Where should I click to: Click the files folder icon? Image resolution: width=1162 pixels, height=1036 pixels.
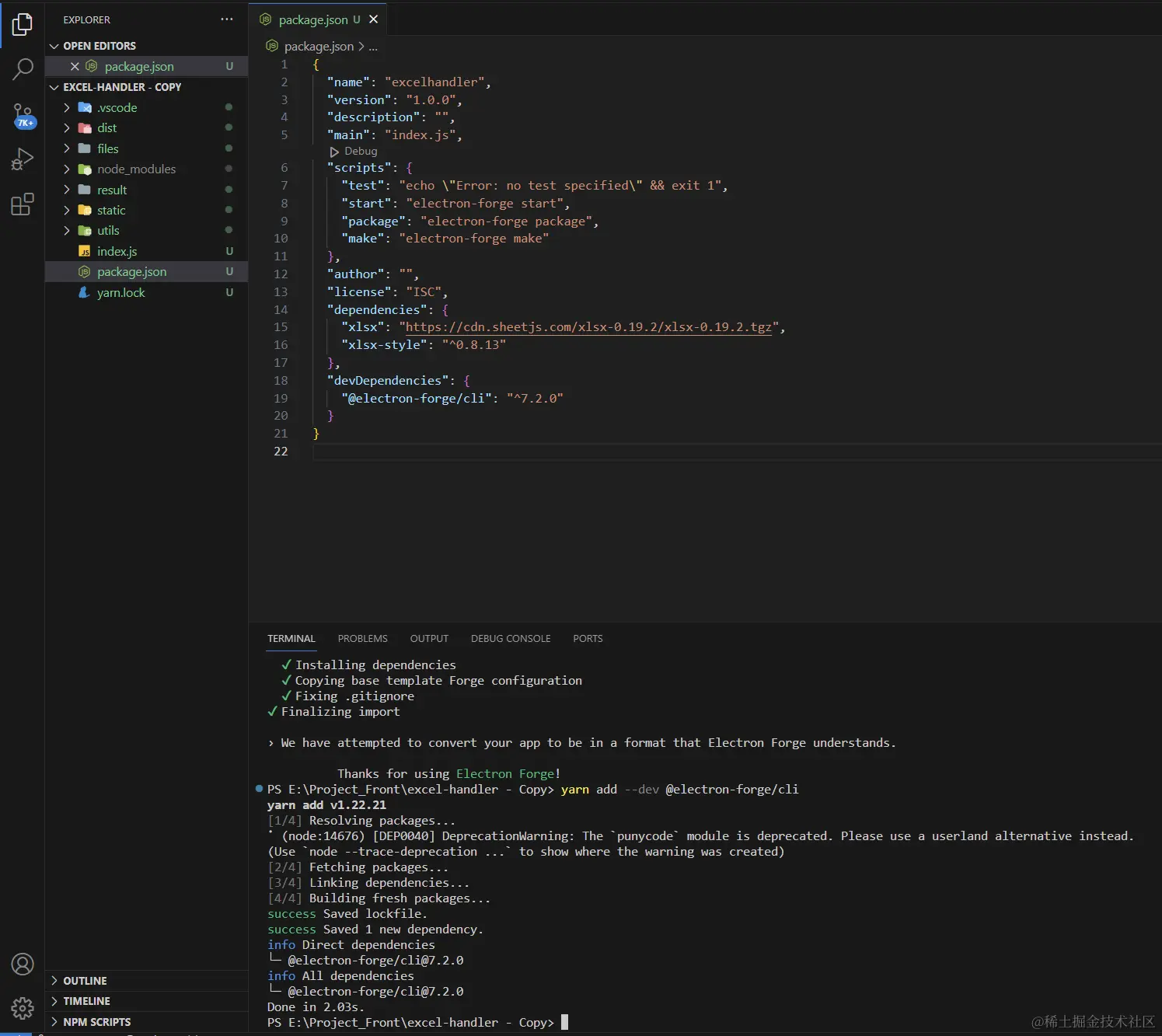coord(85,148)
